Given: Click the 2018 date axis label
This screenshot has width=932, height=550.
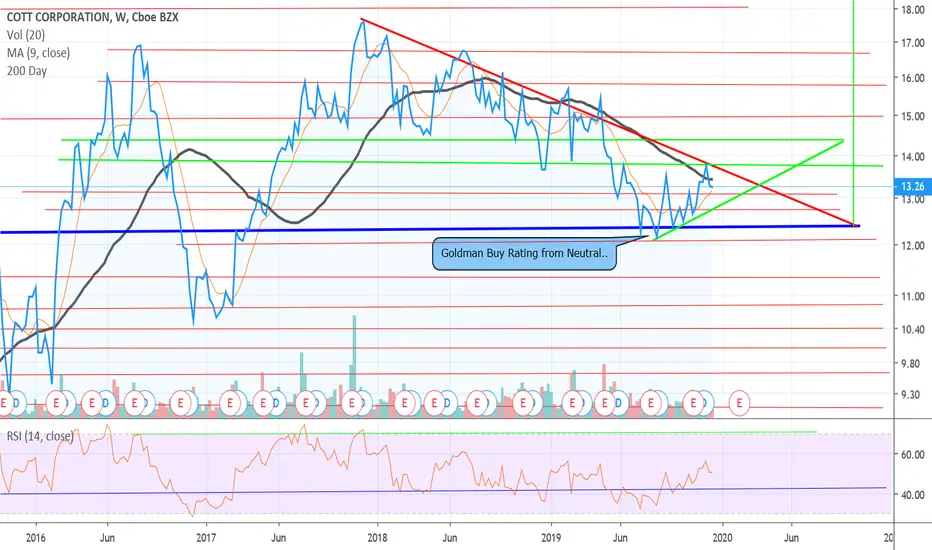Looking at the screenshot, I should pyautogui.click(x=377, y=538).
